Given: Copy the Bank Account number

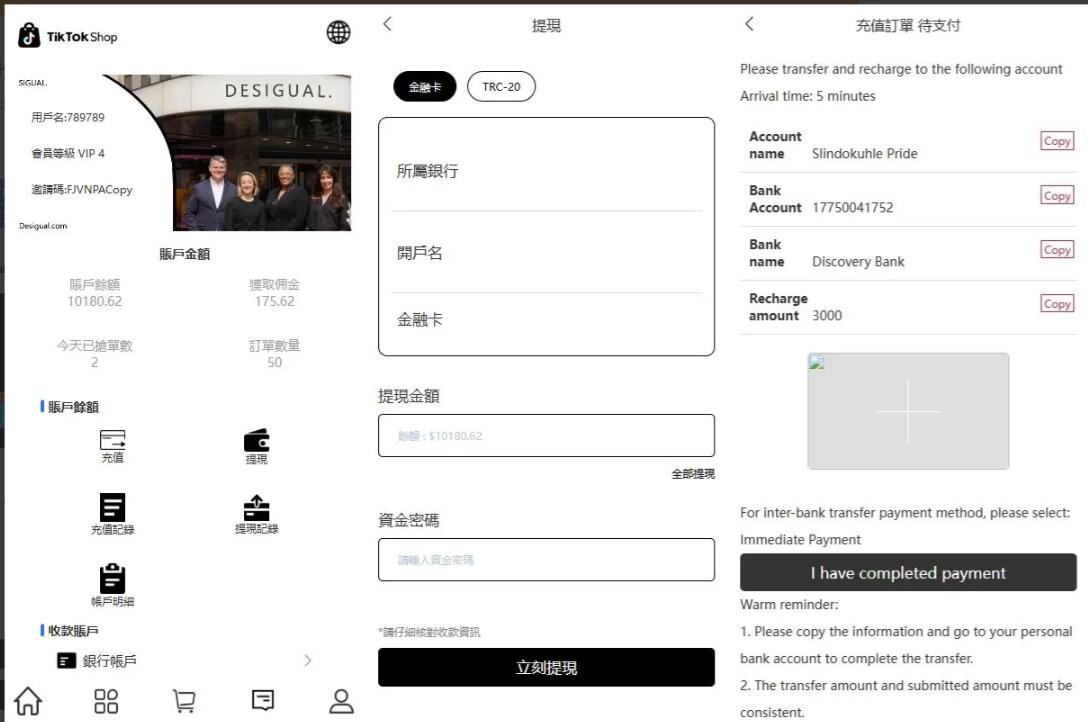Looking at the screenshot, I should [1057, 196].
